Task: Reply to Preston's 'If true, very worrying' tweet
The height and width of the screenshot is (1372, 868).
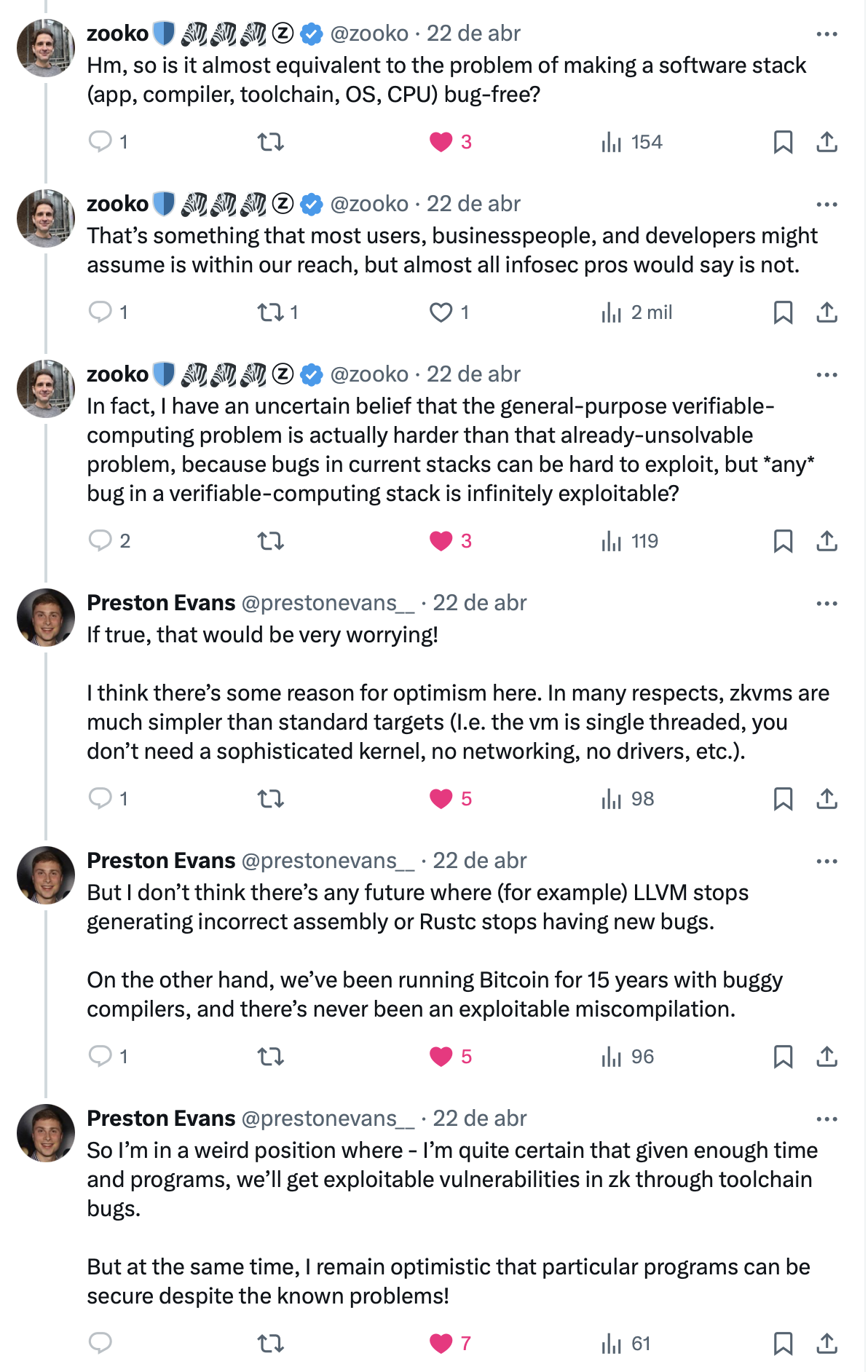Action: (100, 798)
